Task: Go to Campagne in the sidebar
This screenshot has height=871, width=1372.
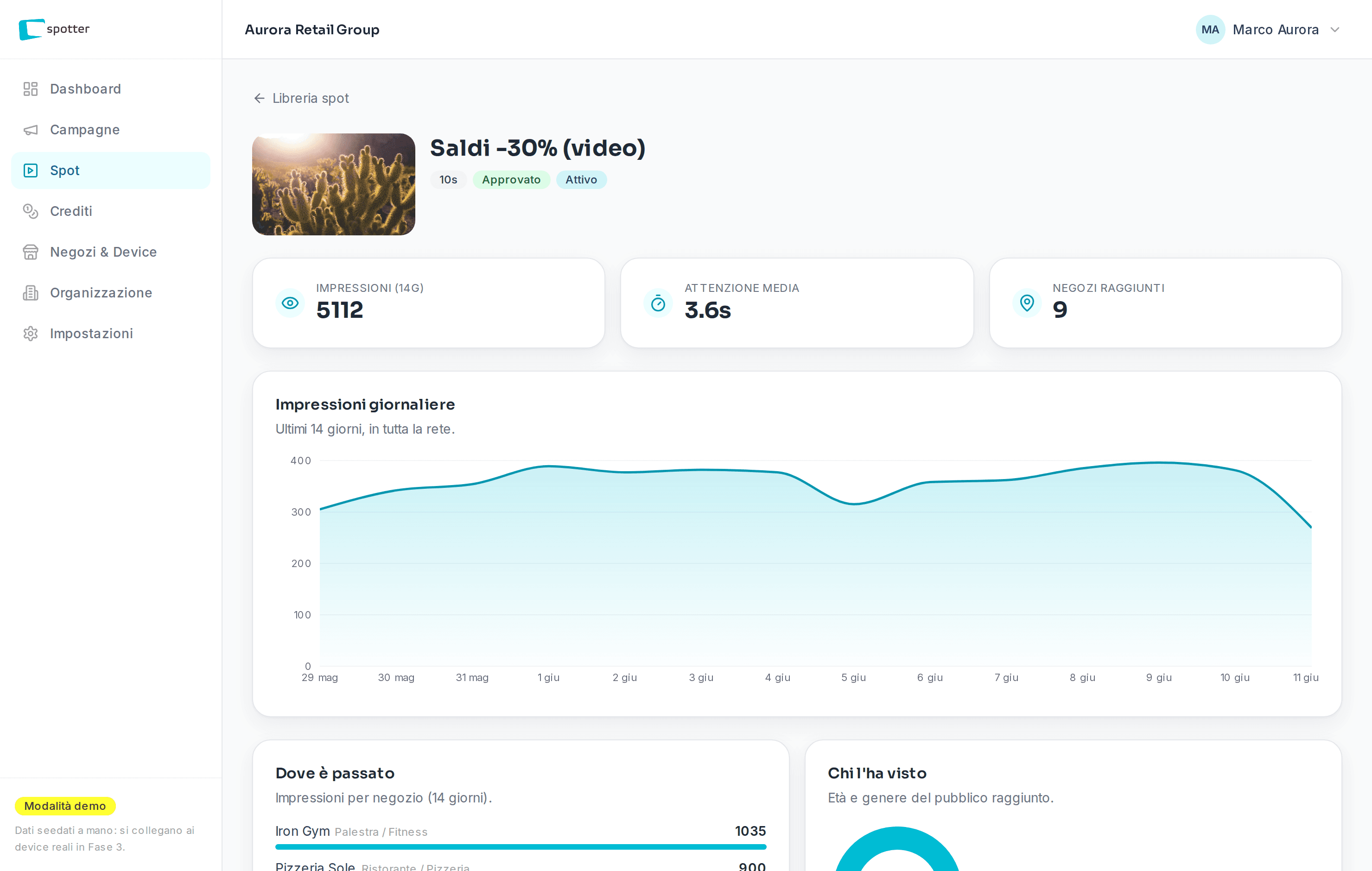Action: tap(110, 130)
